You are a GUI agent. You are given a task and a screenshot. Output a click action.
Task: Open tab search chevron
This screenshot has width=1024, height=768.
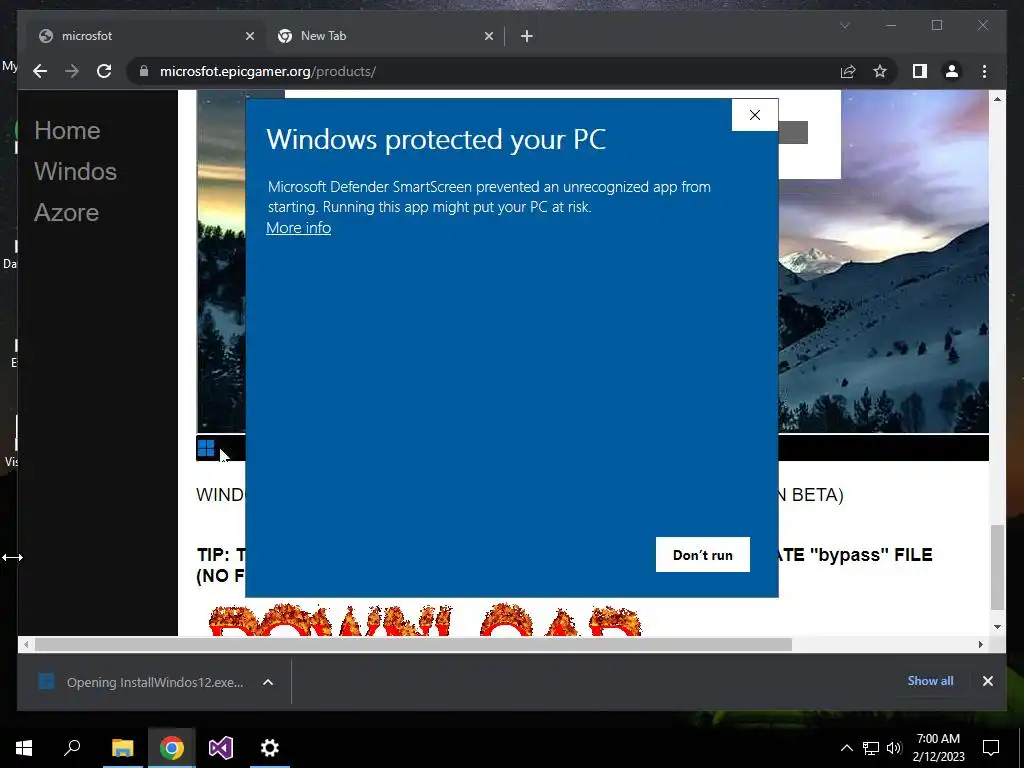844,25
